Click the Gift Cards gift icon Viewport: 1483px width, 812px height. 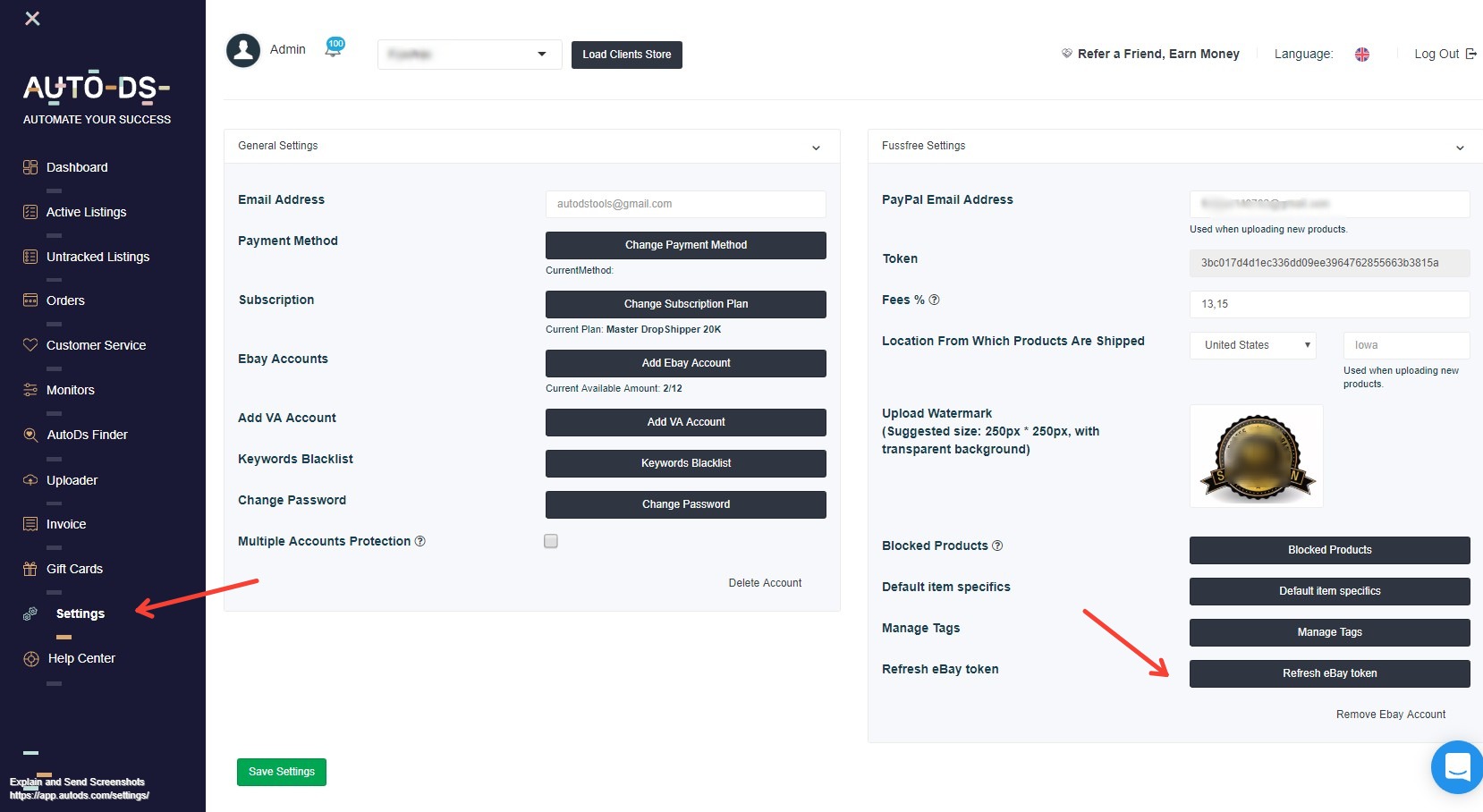[x=30, y=569]
